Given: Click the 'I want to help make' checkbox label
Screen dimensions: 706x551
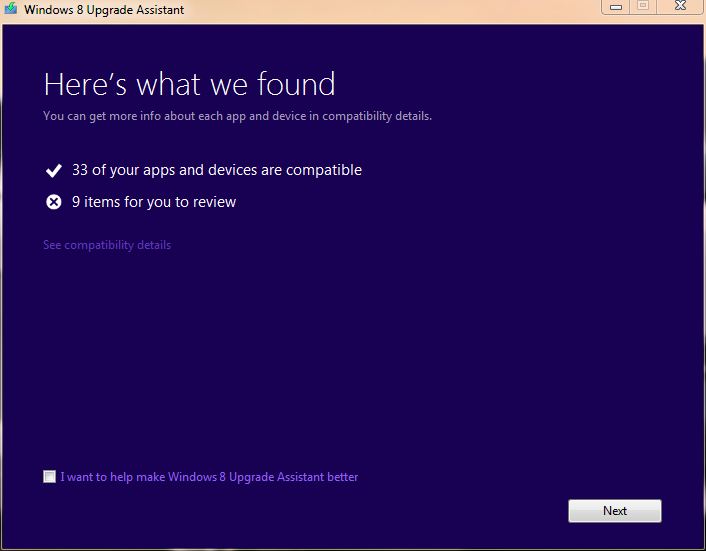Looking at the screenshot, I should pyautogui.click(x=209, y=477).
